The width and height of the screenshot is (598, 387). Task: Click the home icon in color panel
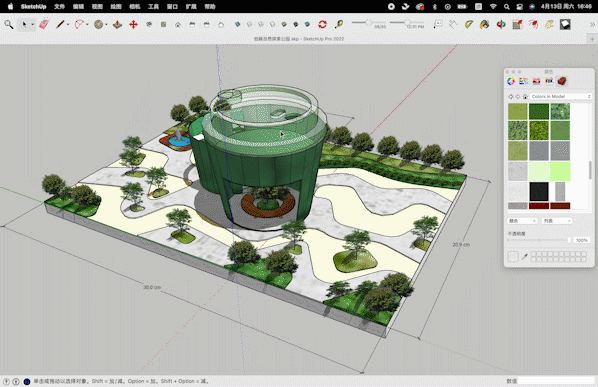[x=525, y=97]
